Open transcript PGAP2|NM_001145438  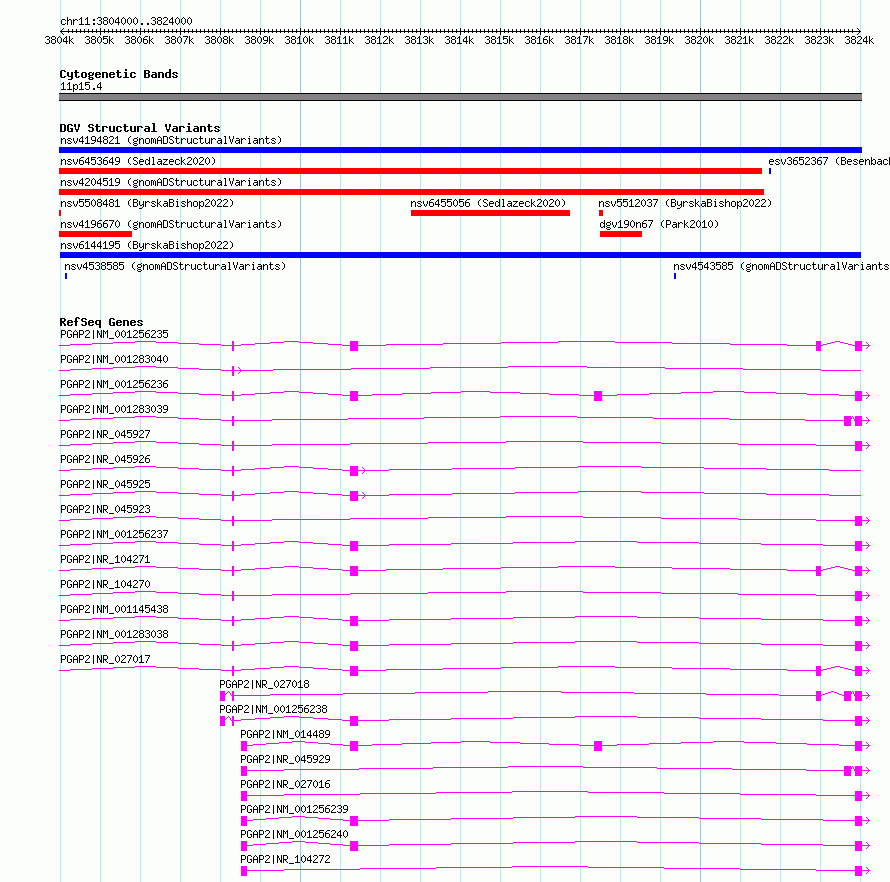tap(114, 609)
